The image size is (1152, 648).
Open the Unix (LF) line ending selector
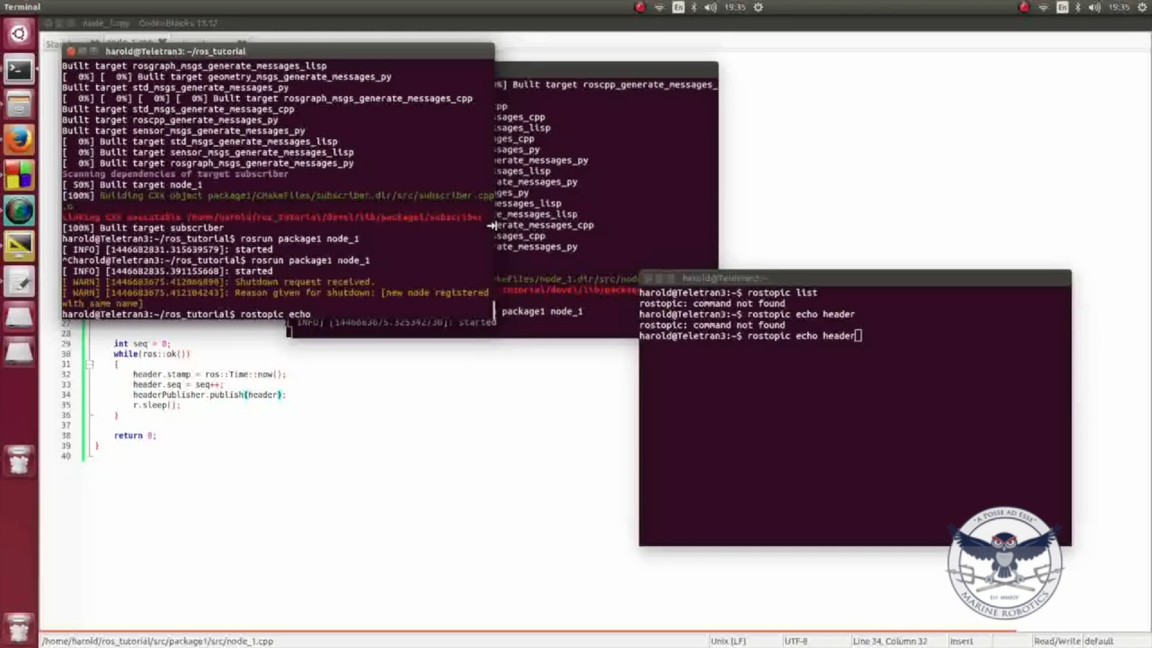coord(727,641)
